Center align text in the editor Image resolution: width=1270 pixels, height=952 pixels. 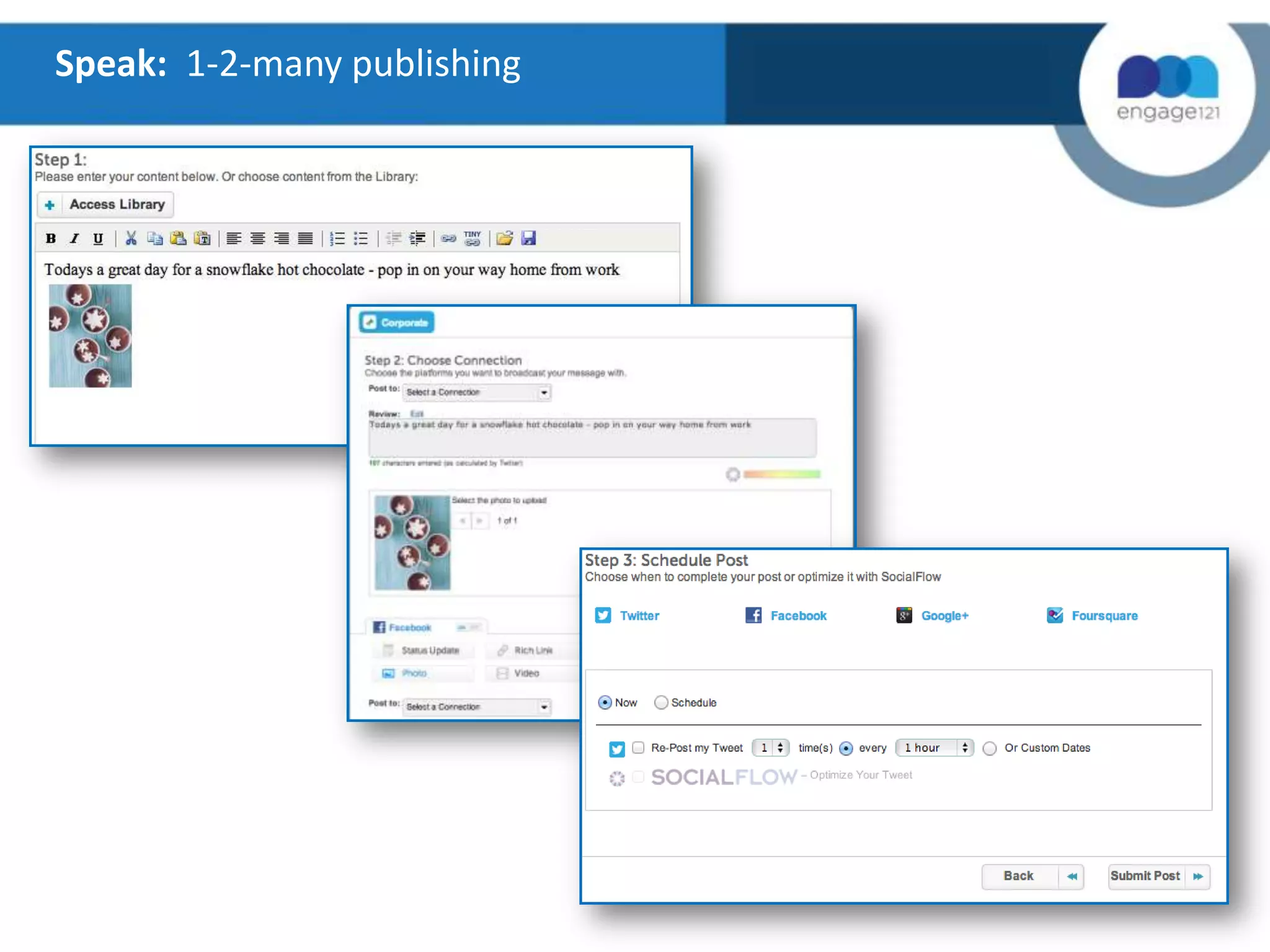[x=258, y=239]
